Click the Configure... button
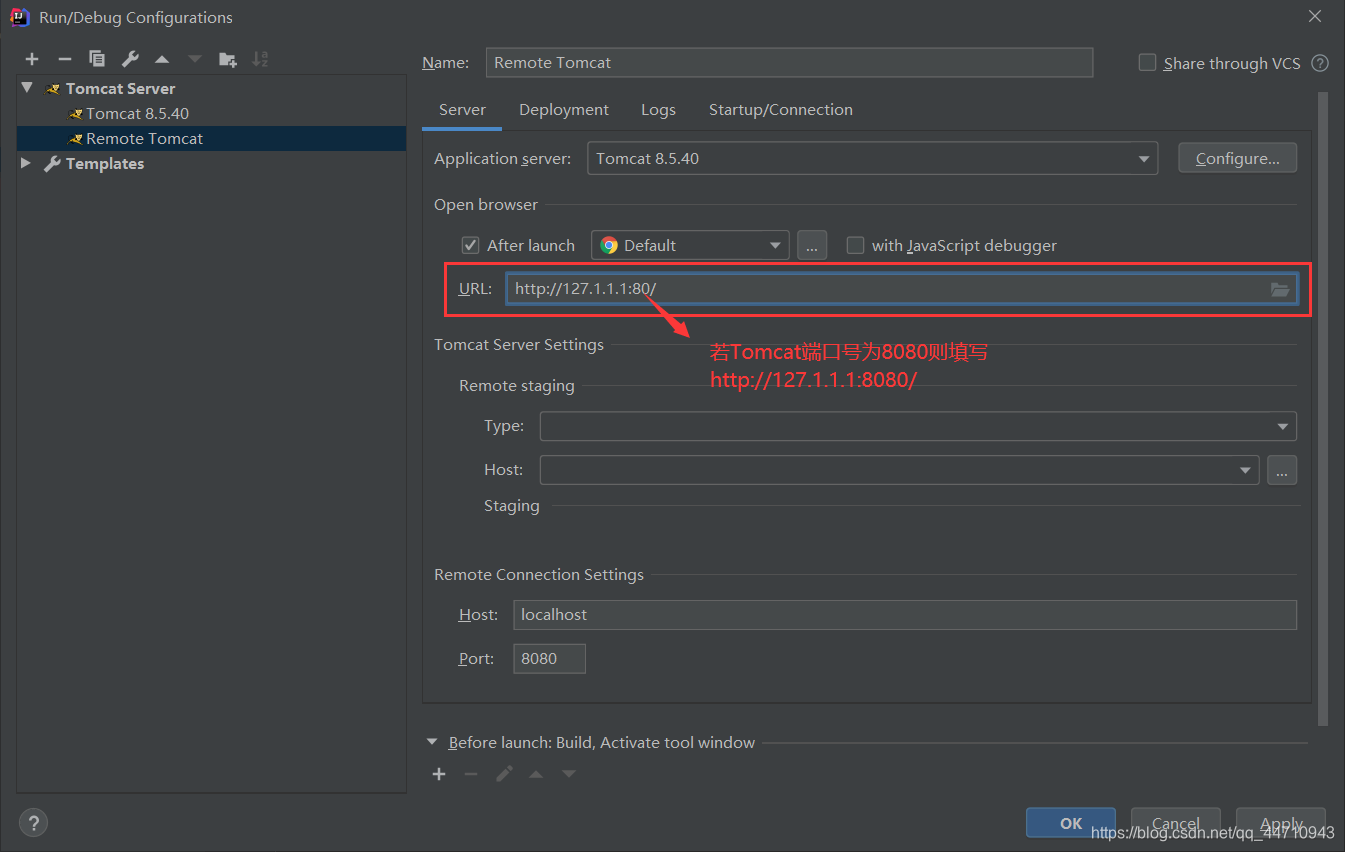Screen dimensions: 1345x852 point(1237,158)
